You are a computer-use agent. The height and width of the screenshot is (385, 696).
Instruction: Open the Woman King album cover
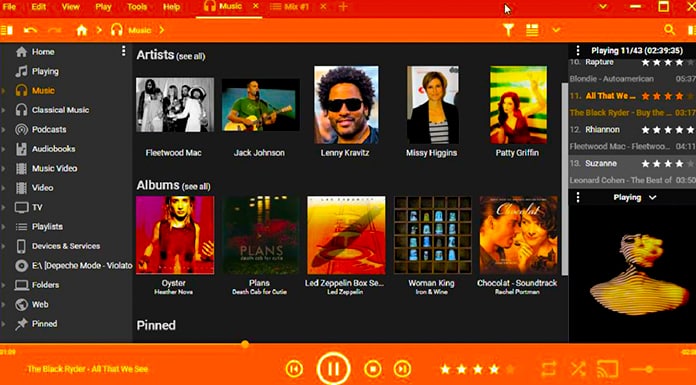coord(433,235)
